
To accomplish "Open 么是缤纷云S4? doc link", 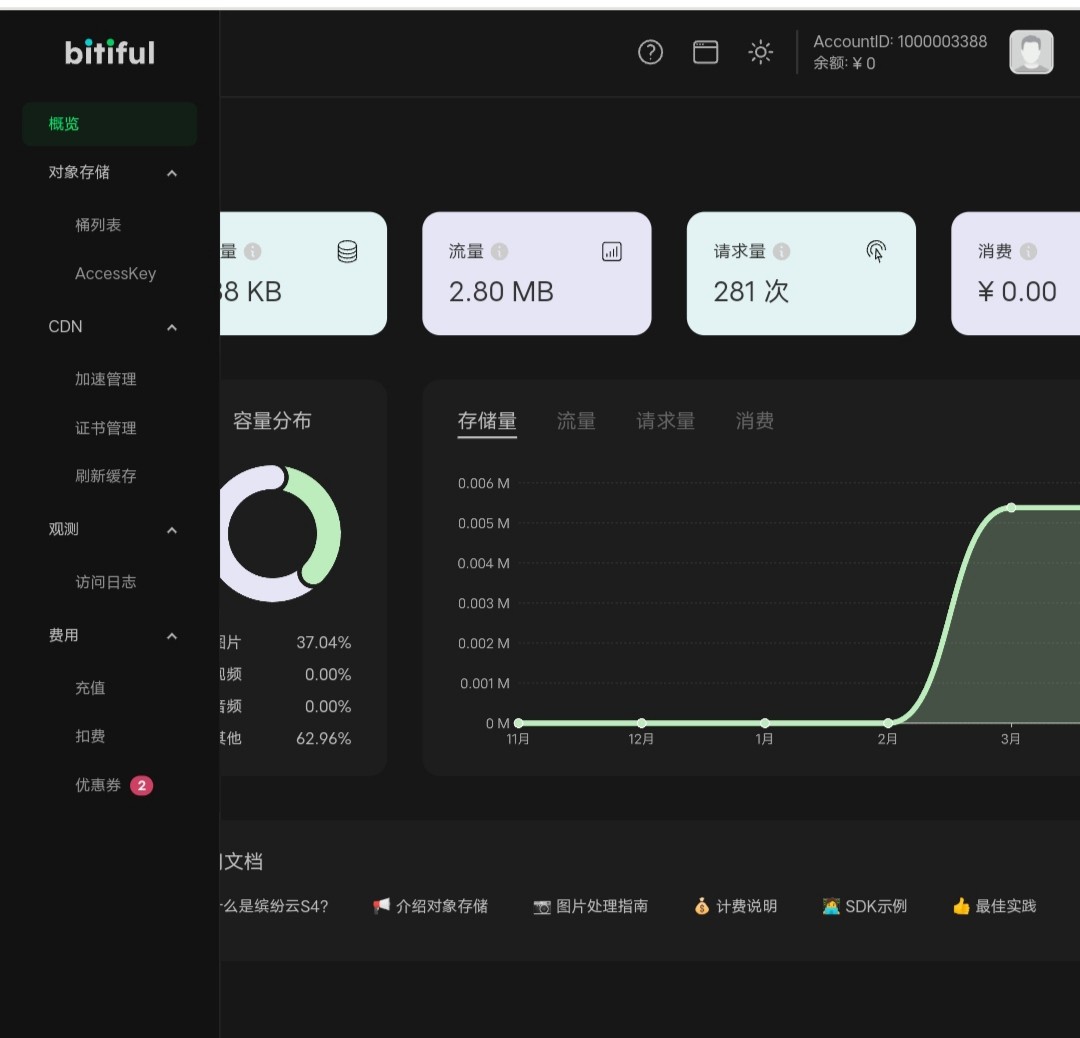I will coord(274,906).
